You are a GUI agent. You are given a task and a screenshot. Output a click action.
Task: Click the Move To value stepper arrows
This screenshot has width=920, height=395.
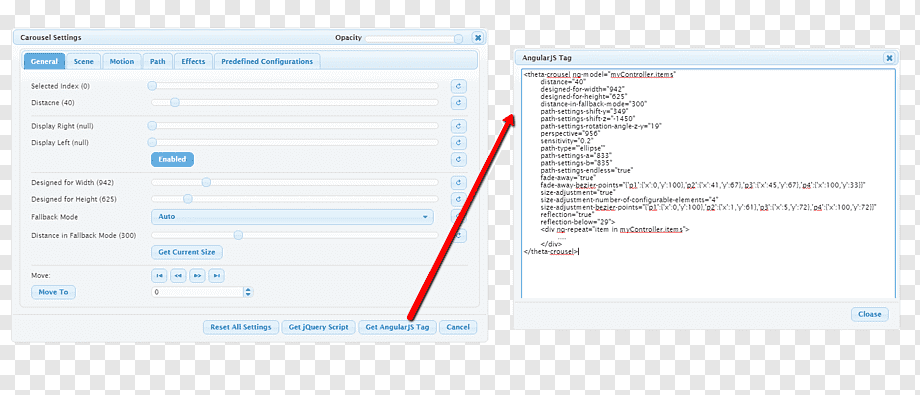[248, 292]
